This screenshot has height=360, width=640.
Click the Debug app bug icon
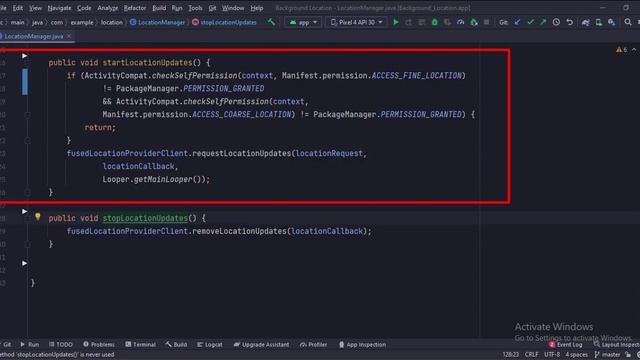point(435,22)
